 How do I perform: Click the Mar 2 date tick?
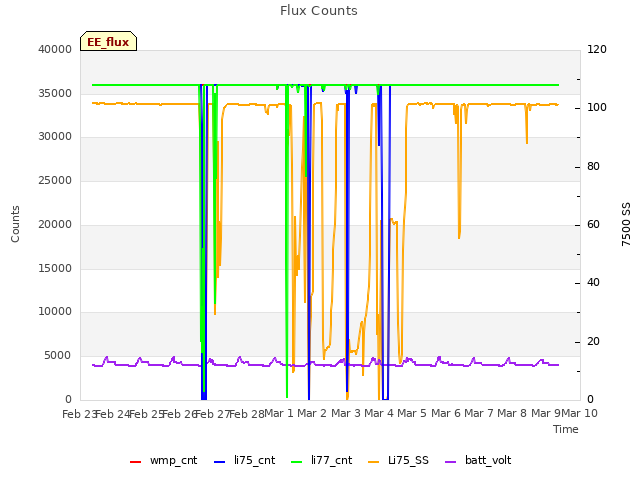[312, 413]
